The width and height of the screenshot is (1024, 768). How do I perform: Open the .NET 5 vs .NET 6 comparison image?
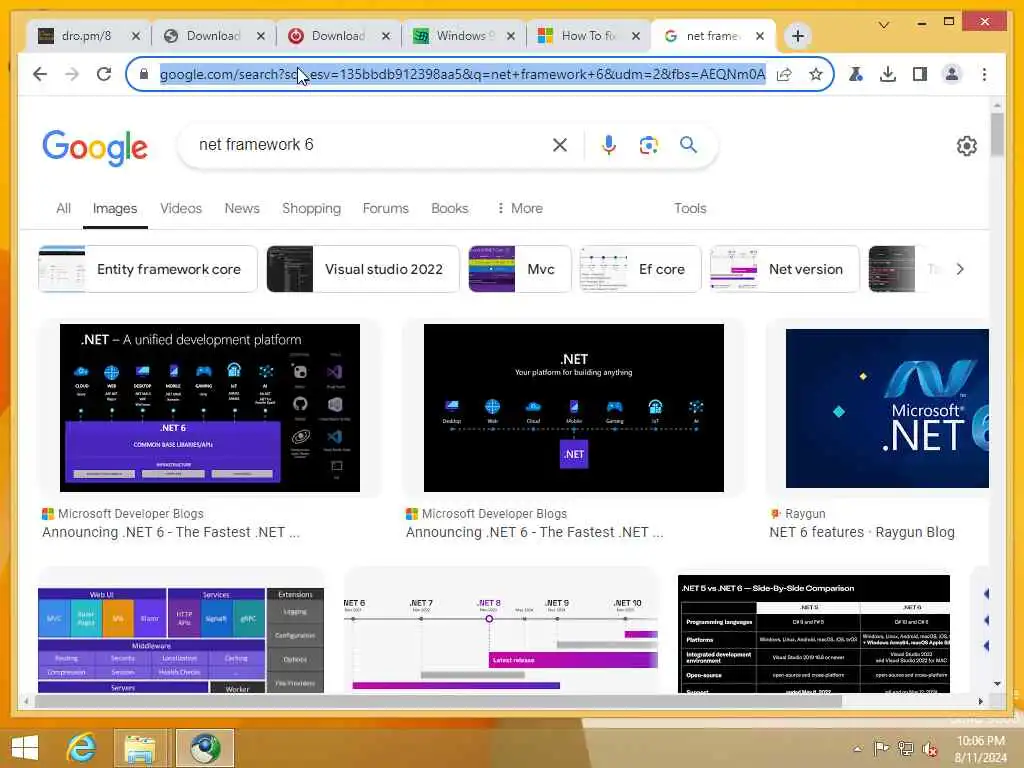(x=814, y=633)
